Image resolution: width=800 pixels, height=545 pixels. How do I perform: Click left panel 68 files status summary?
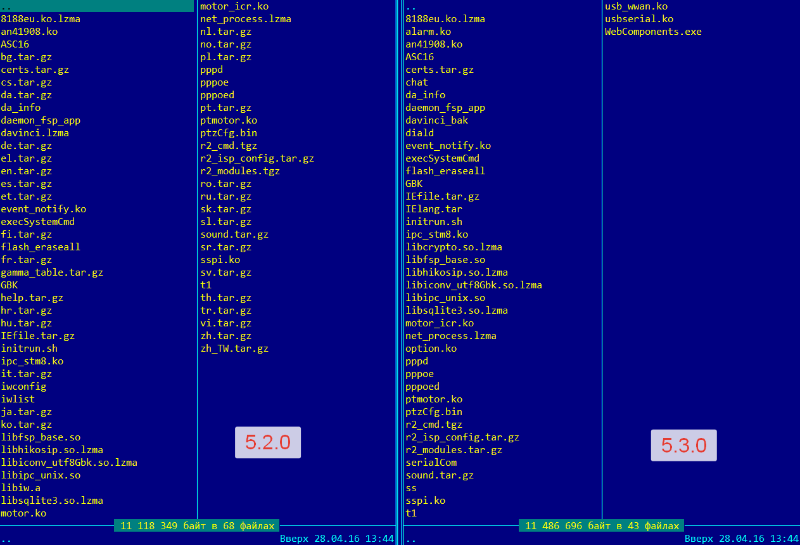click(x=197, y=526)
